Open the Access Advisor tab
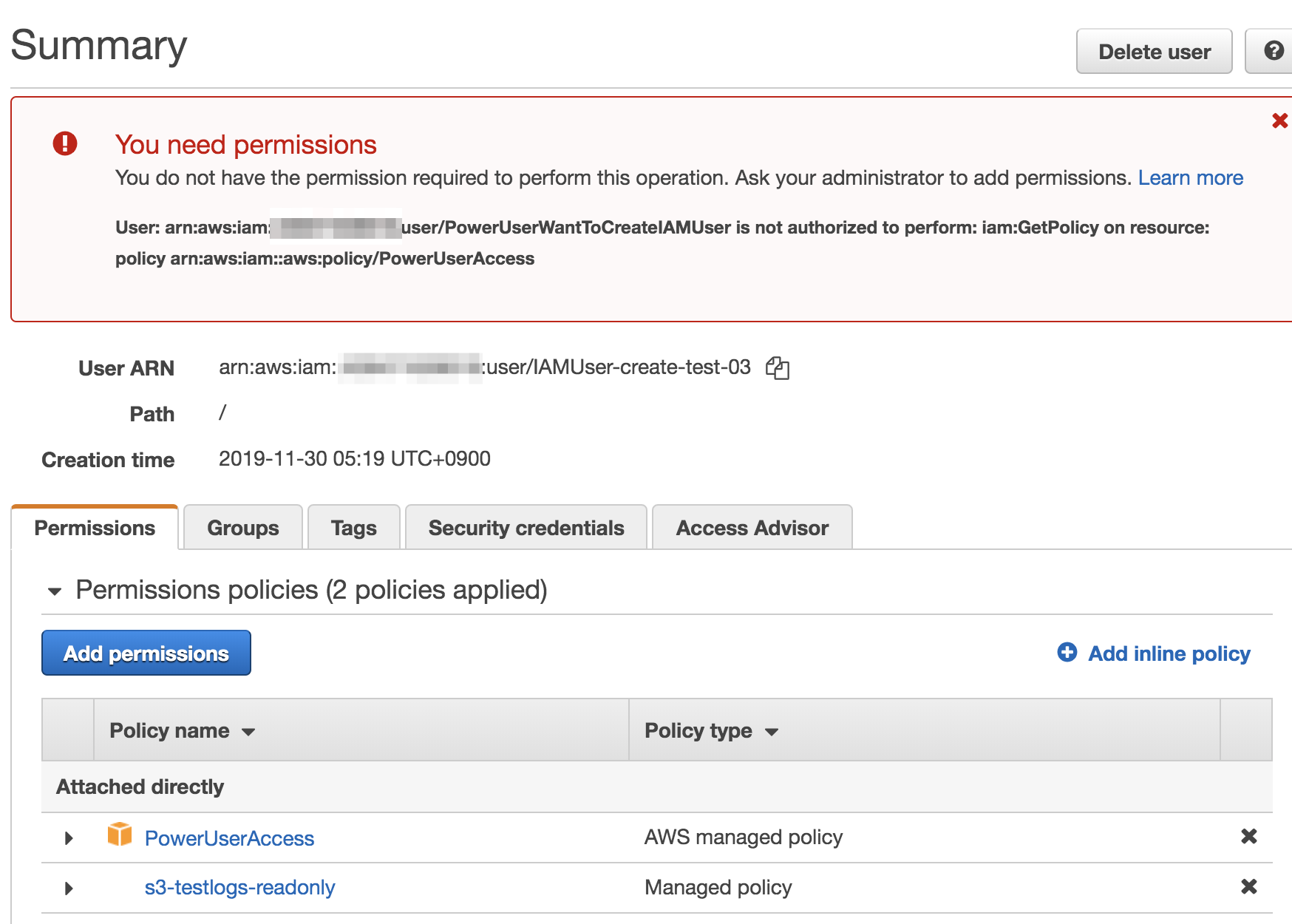The width and height of the screenshot is (1292, 924). pyautogui.click(x=752, y=528)
